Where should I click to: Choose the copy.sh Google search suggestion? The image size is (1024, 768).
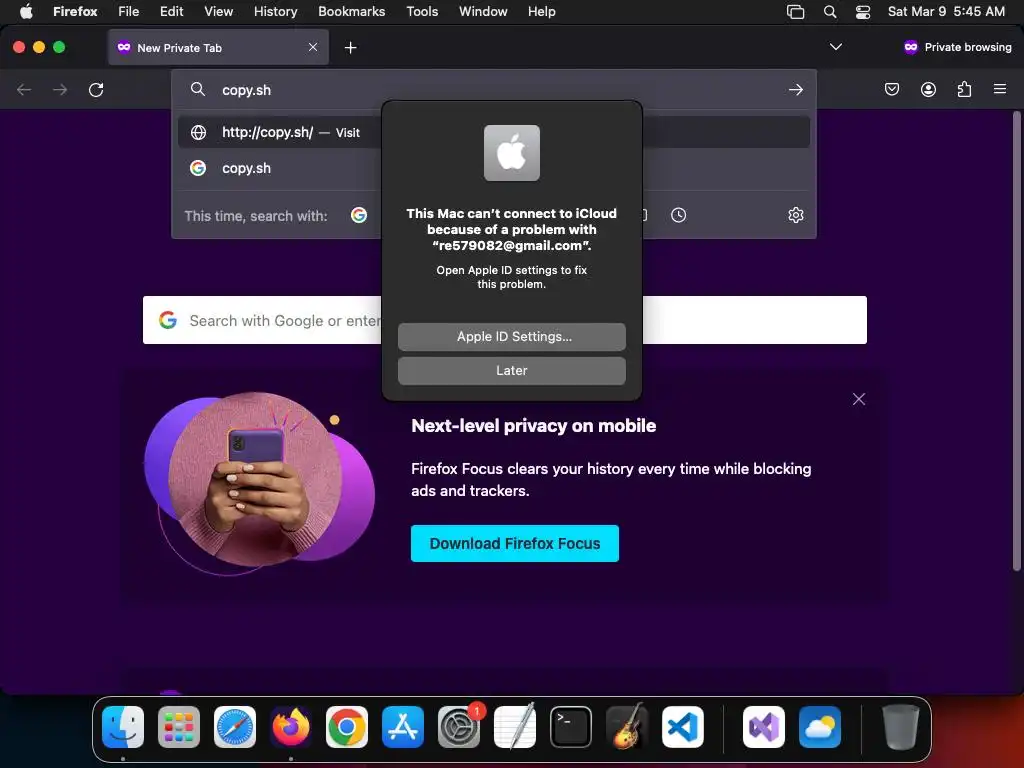(494, 168)
